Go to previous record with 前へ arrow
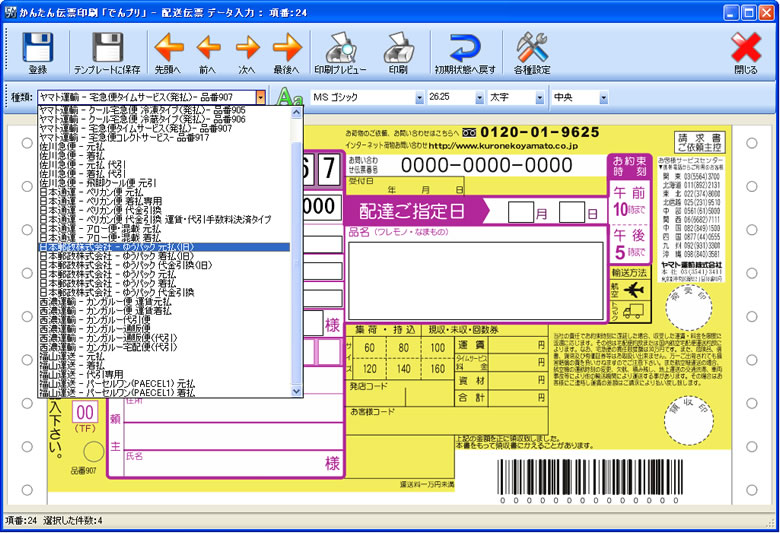Viewport: 780px width, 533px height. [x=208, y=48]
